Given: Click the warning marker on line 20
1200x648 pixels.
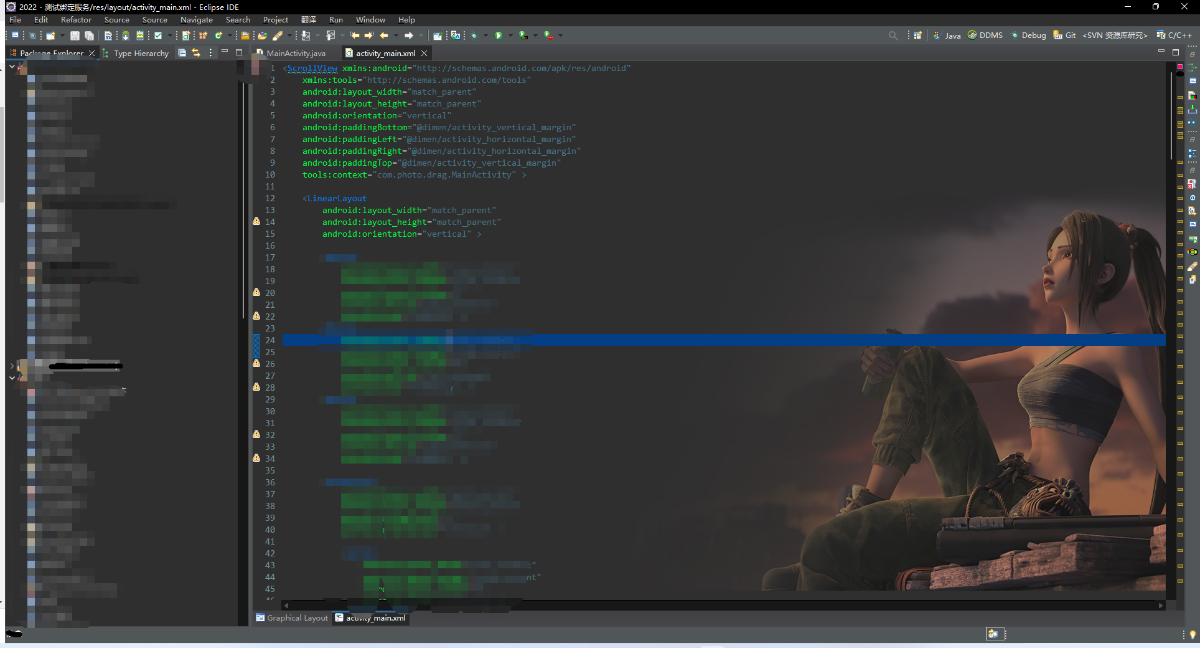Looking at the screenshot, I should 256,293.
